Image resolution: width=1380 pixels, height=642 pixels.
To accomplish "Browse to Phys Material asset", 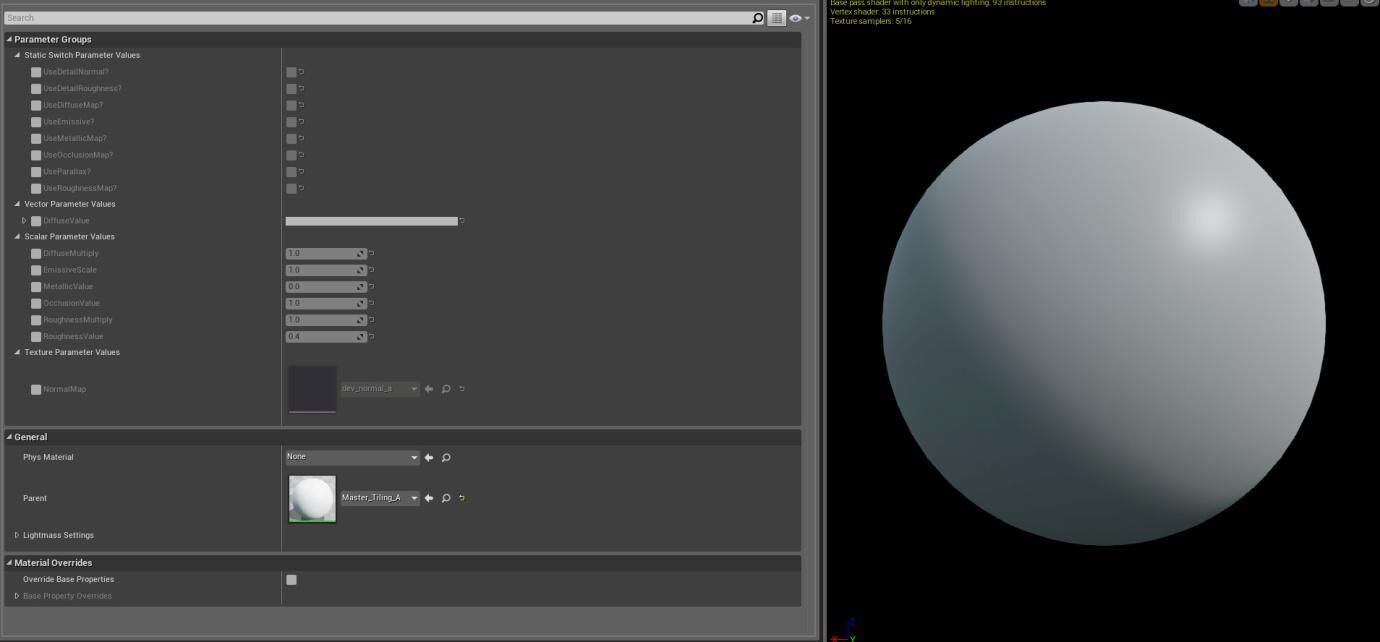I will [446, 458].
